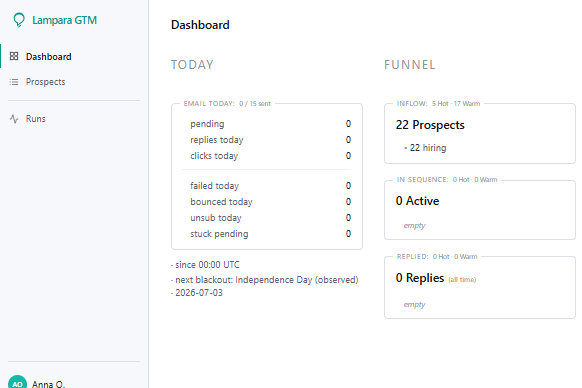
Task: Click the 'since 00:00 UTC' note
Action: click(x=207, y=265)
